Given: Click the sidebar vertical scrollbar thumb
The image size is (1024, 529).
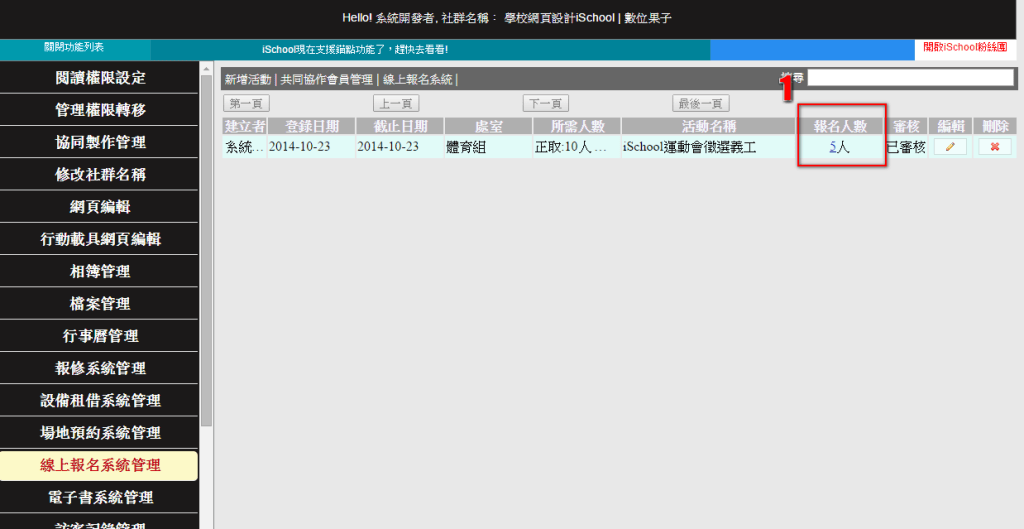Looking at the screenshot, I should pyautogui.click(x=206, y=251).
